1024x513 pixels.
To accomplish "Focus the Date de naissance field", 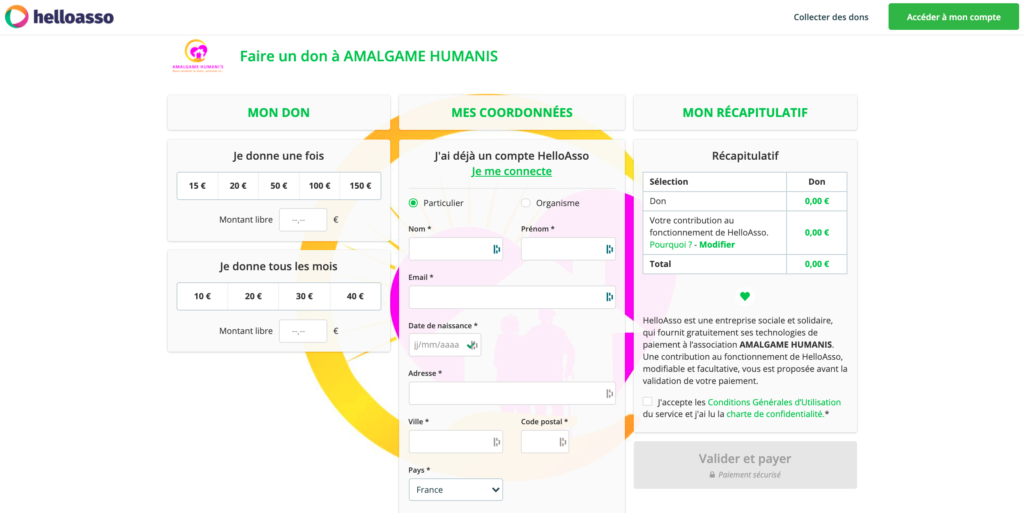I will click(x=436, y=345).
